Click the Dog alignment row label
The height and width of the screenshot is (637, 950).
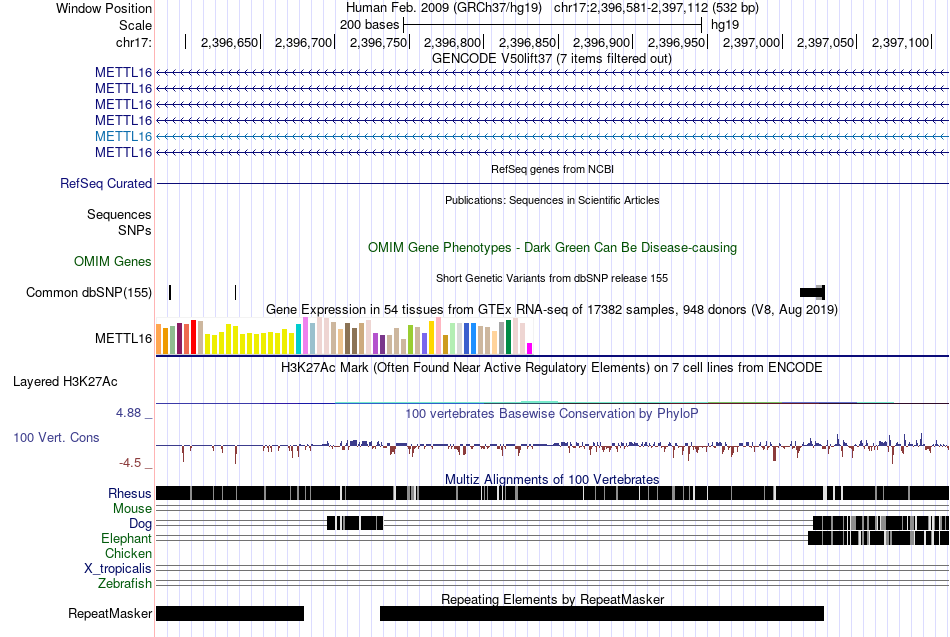point(141,523)
